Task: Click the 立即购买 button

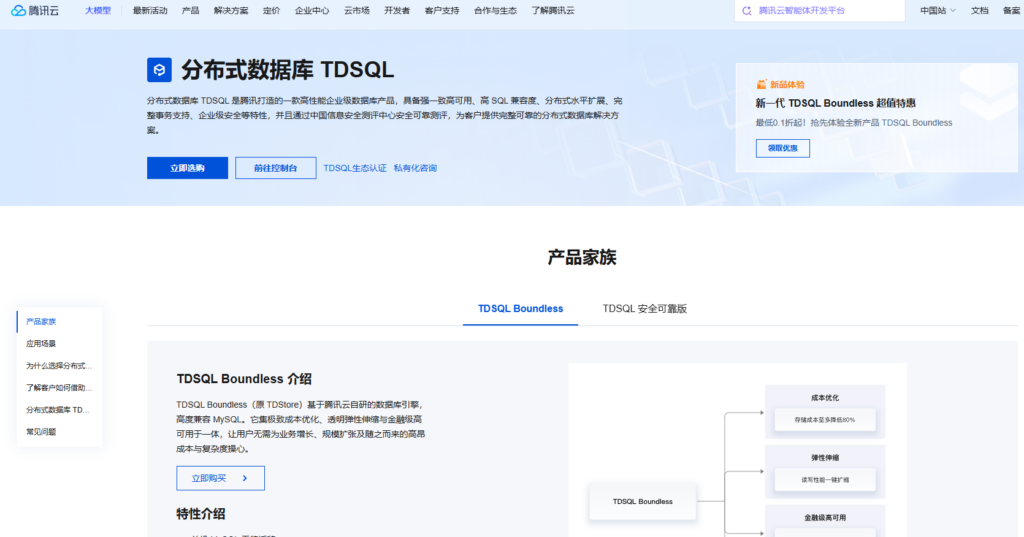Action: click(221, 478)
